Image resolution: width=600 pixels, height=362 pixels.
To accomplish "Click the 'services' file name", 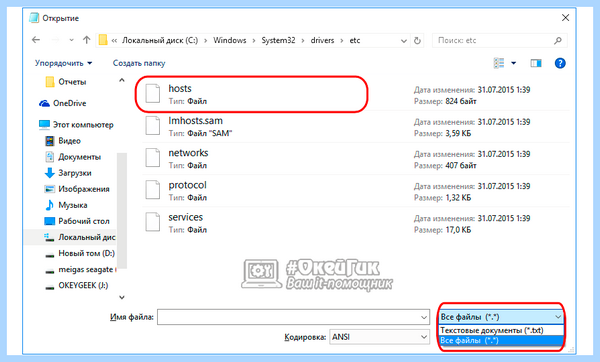I will tap(186, 217).
